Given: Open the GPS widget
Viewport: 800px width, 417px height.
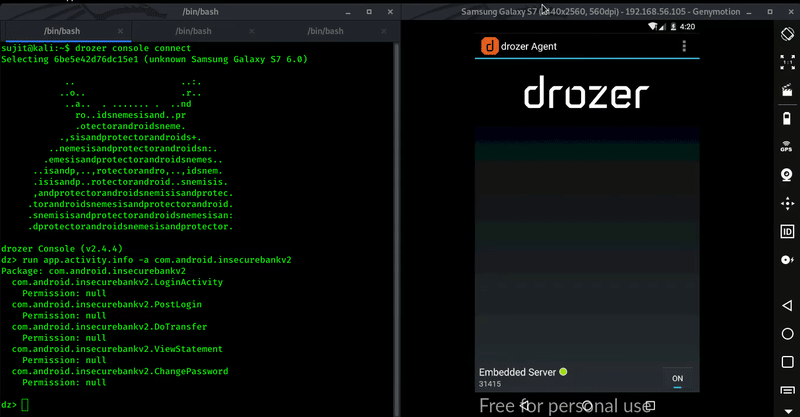Looking at the screenshot, I should pyautogui.click(x=786, y=147).
